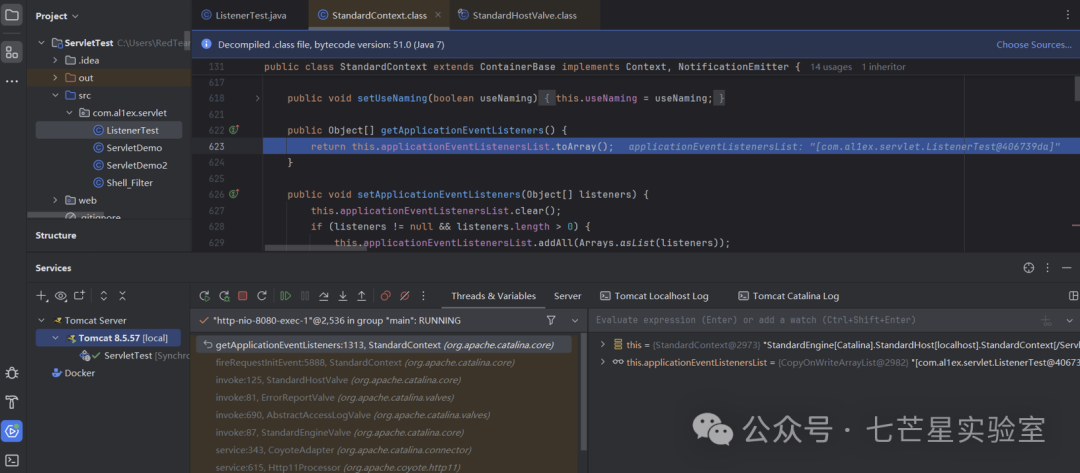Click the View Options eye icon in Services
This screenshot has width=1080, height=473.
[61, 296]
